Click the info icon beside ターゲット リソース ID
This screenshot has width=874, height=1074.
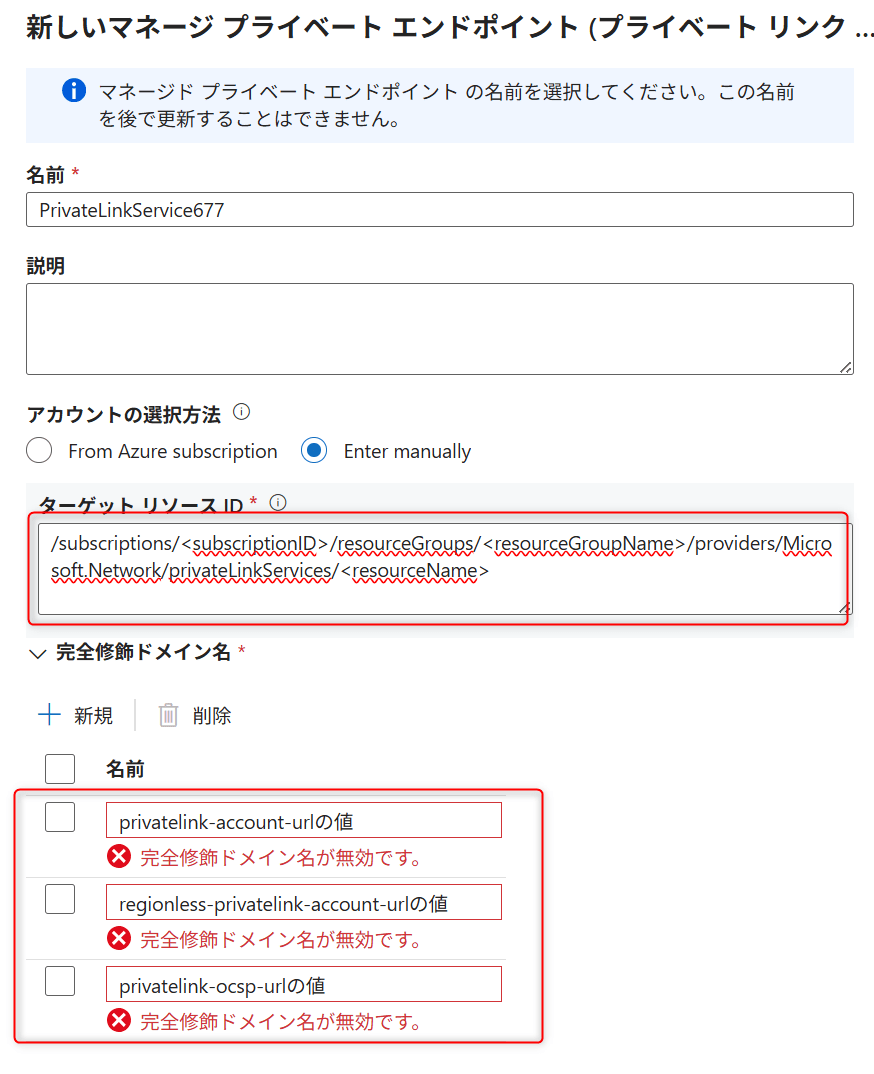(277, 503)
